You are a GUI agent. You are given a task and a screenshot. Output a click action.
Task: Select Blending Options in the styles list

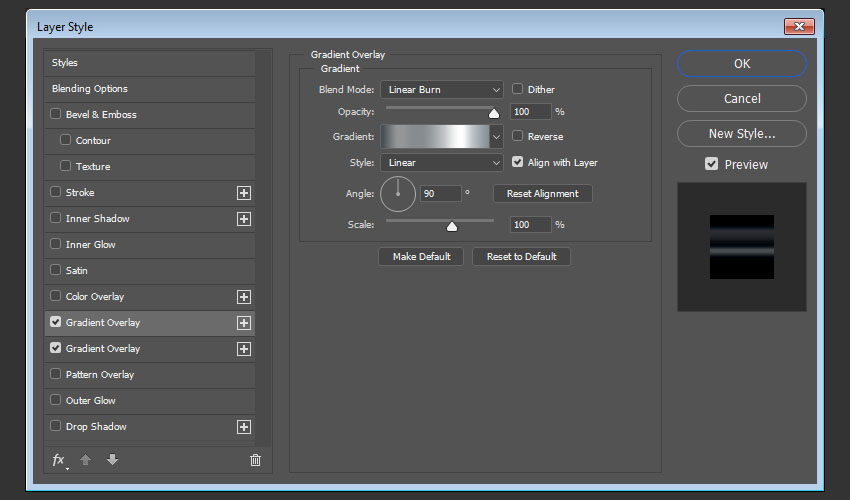tap(90, 89)
